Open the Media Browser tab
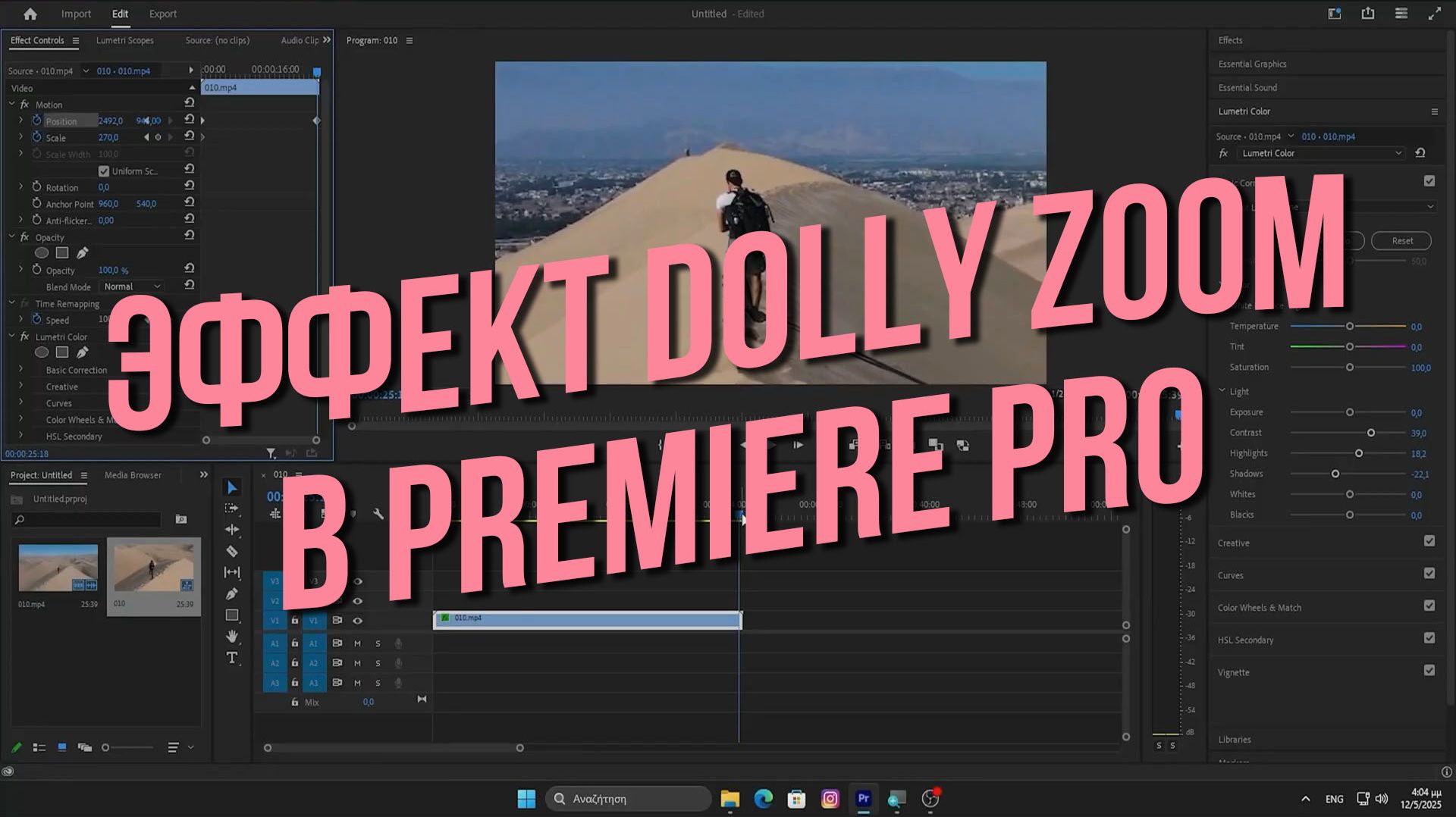1456x817 pixels. (x=133, y=475)
